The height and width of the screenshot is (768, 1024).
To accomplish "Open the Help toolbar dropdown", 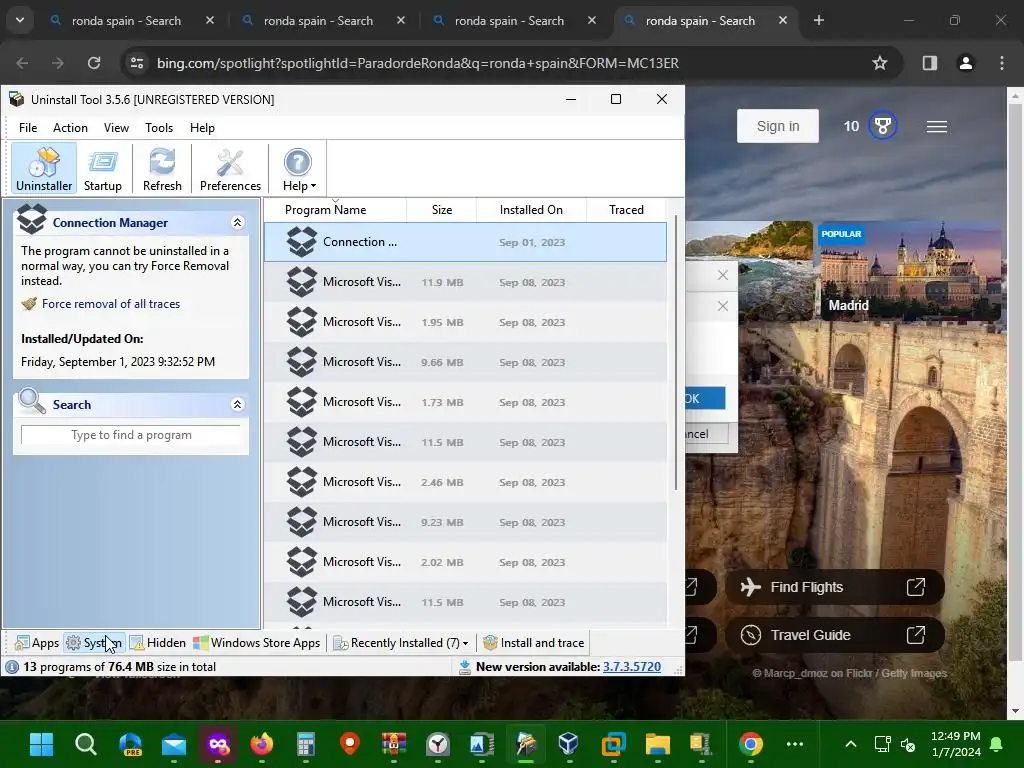I will [x=298, y=168].
